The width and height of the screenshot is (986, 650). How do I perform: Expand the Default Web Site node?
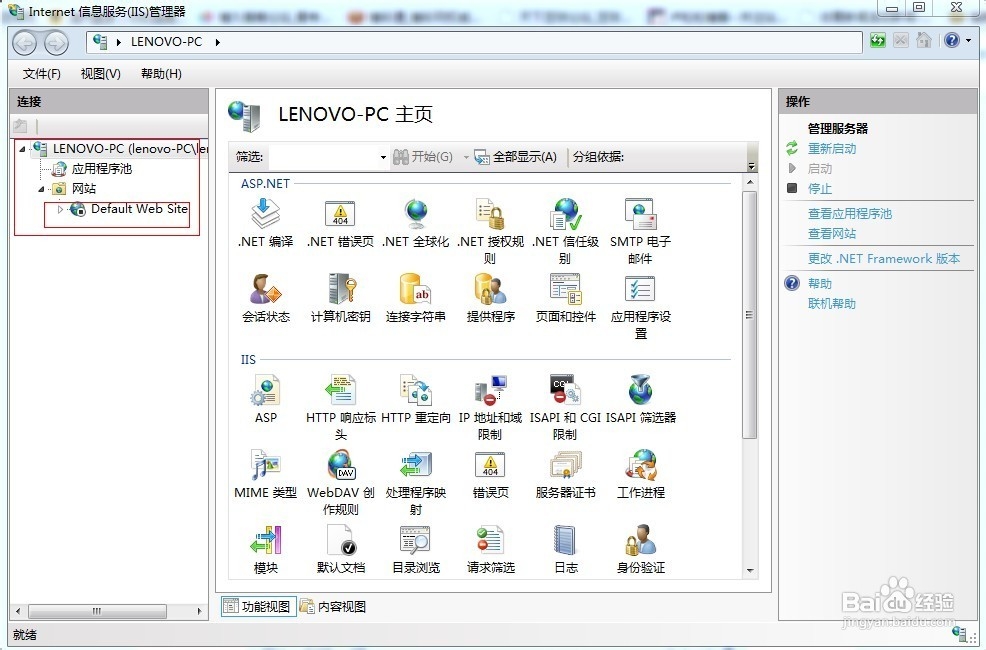(60, 209)
